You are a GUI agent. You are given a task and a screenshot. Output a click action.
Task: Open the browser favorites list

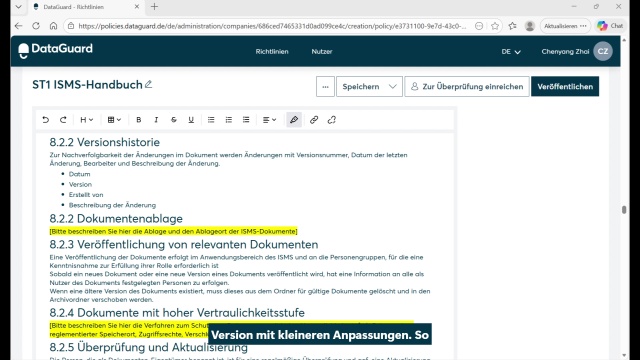513,26
